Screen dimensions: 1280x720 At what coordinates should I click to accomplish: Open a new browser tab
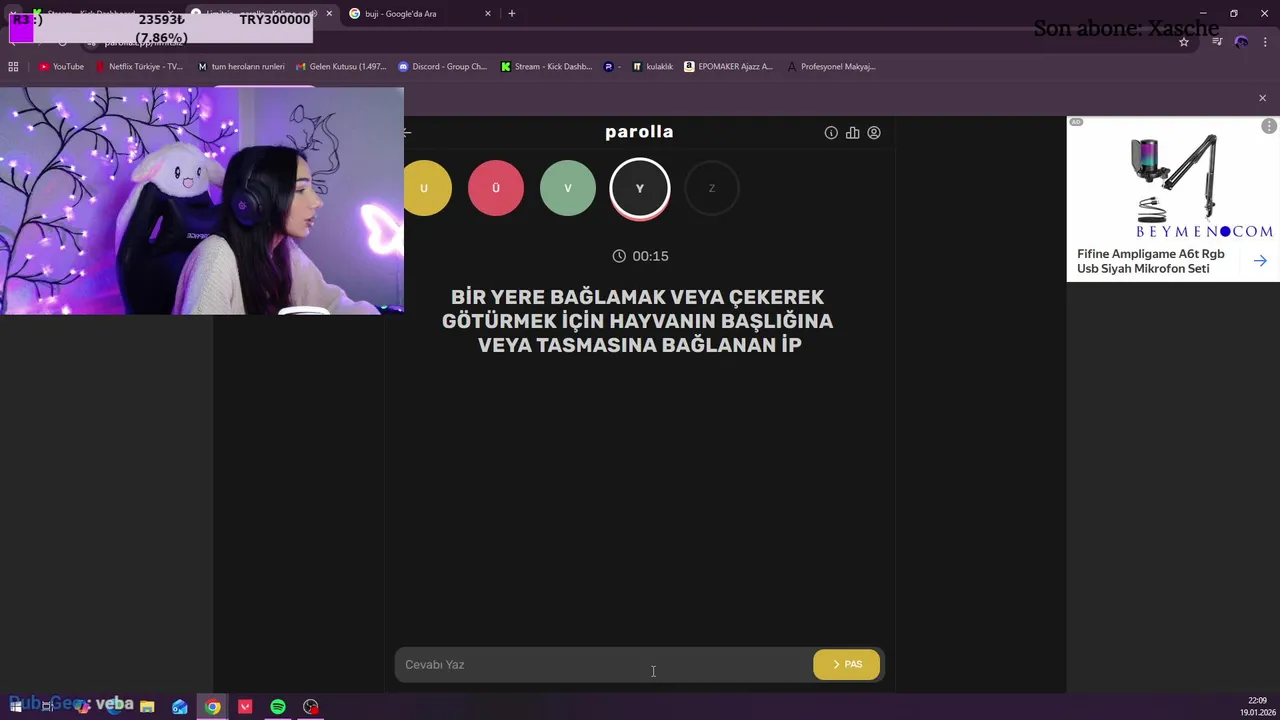coord(512,14)
